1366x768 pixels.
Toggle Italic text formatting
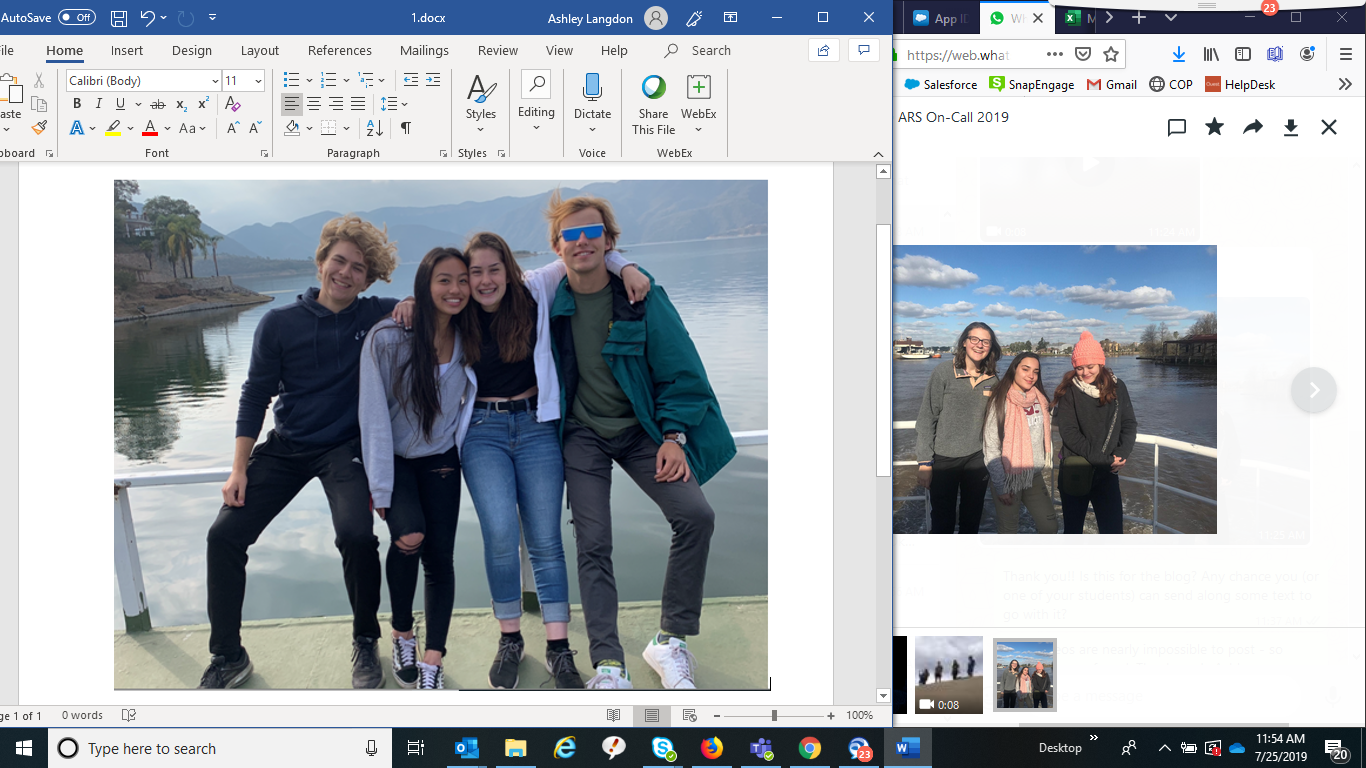(99, 104)
